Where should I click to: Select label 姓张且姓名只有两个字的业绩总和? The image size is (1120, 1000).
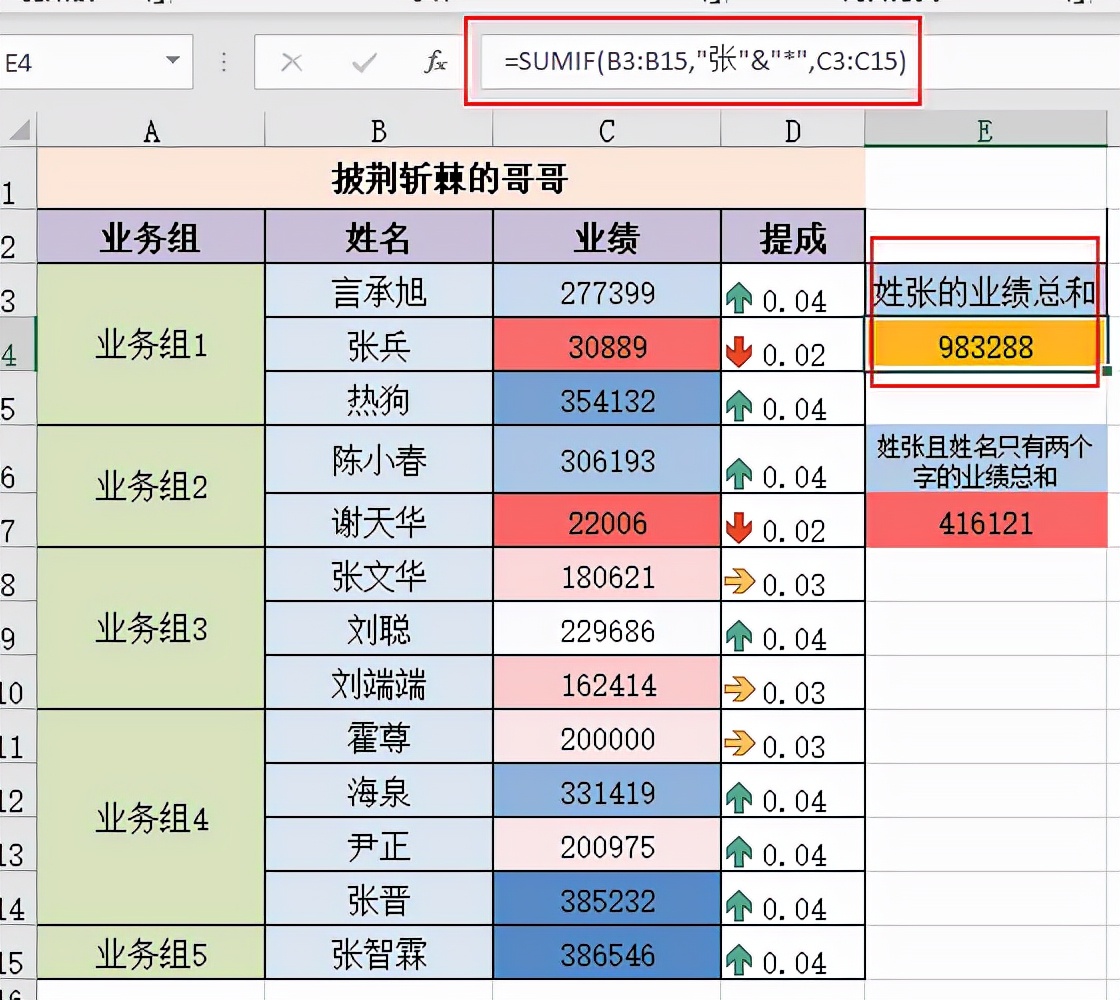[986, 459]
